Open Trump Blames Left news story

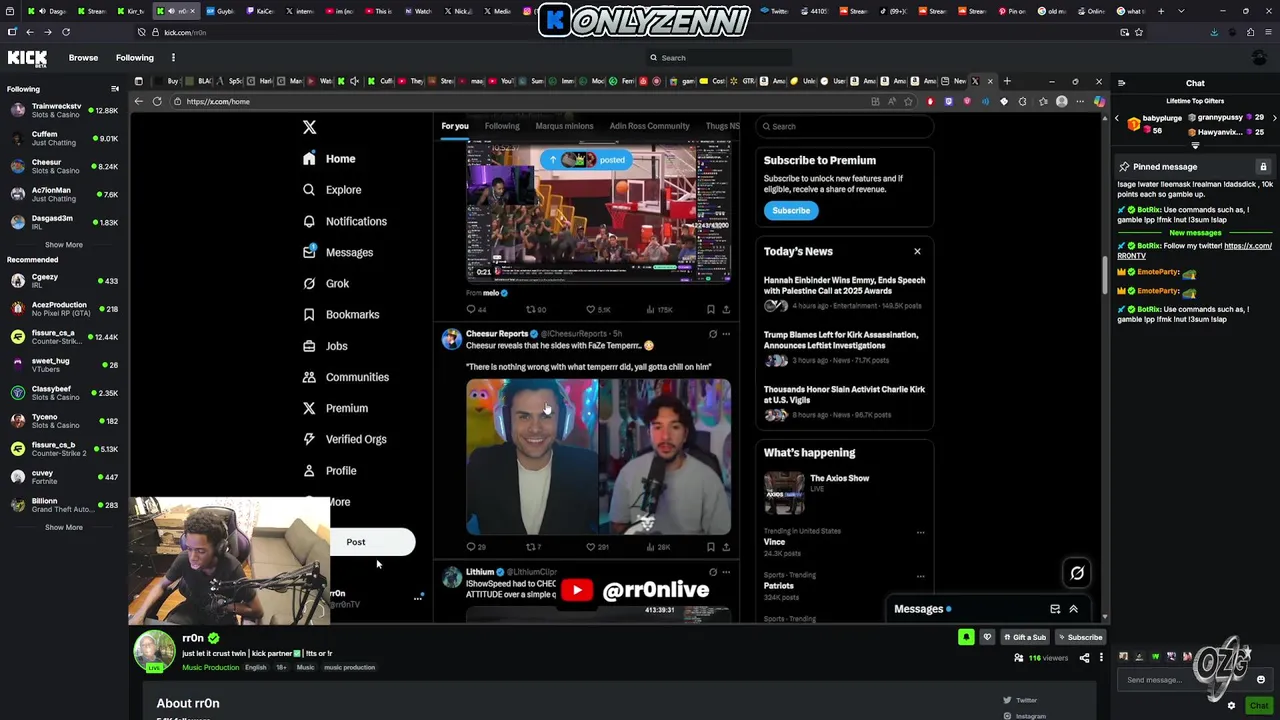coord(845,347)
